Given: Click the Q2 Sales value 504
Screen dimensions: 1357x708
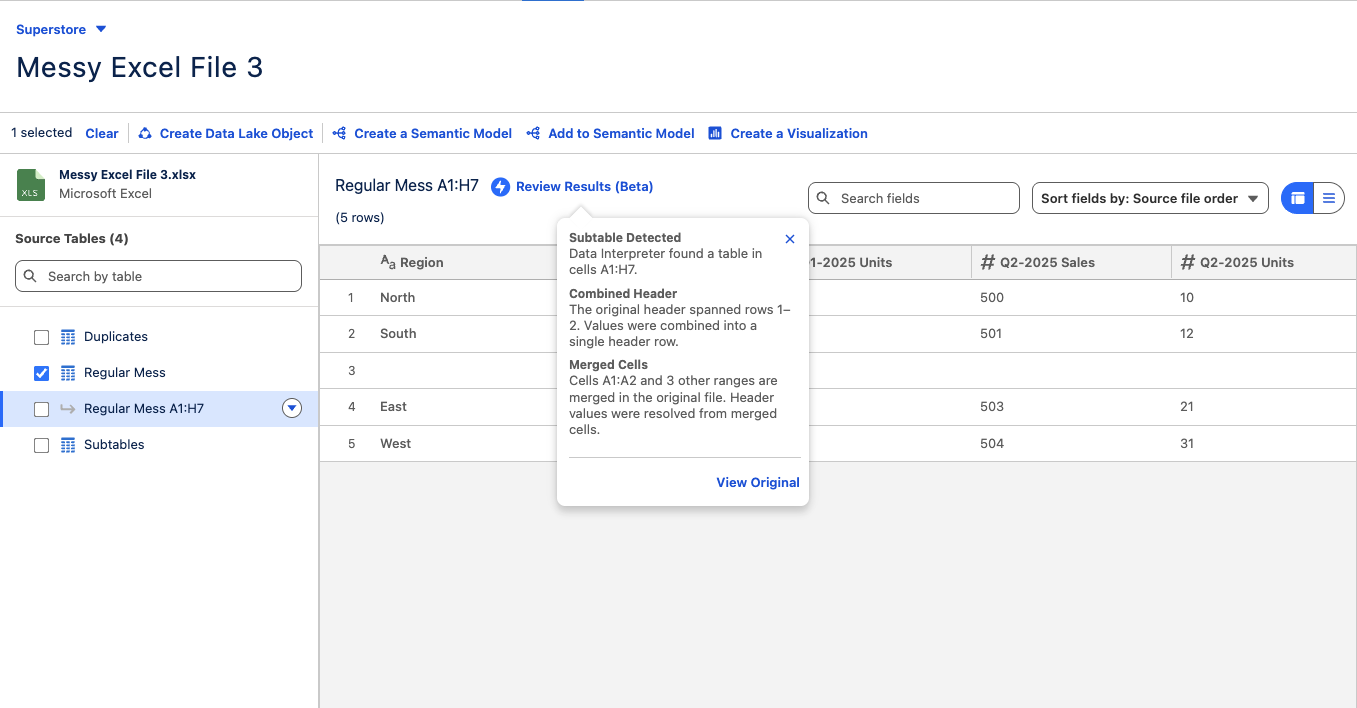Looking at the screenshot, I should click(x=992, y=444).
